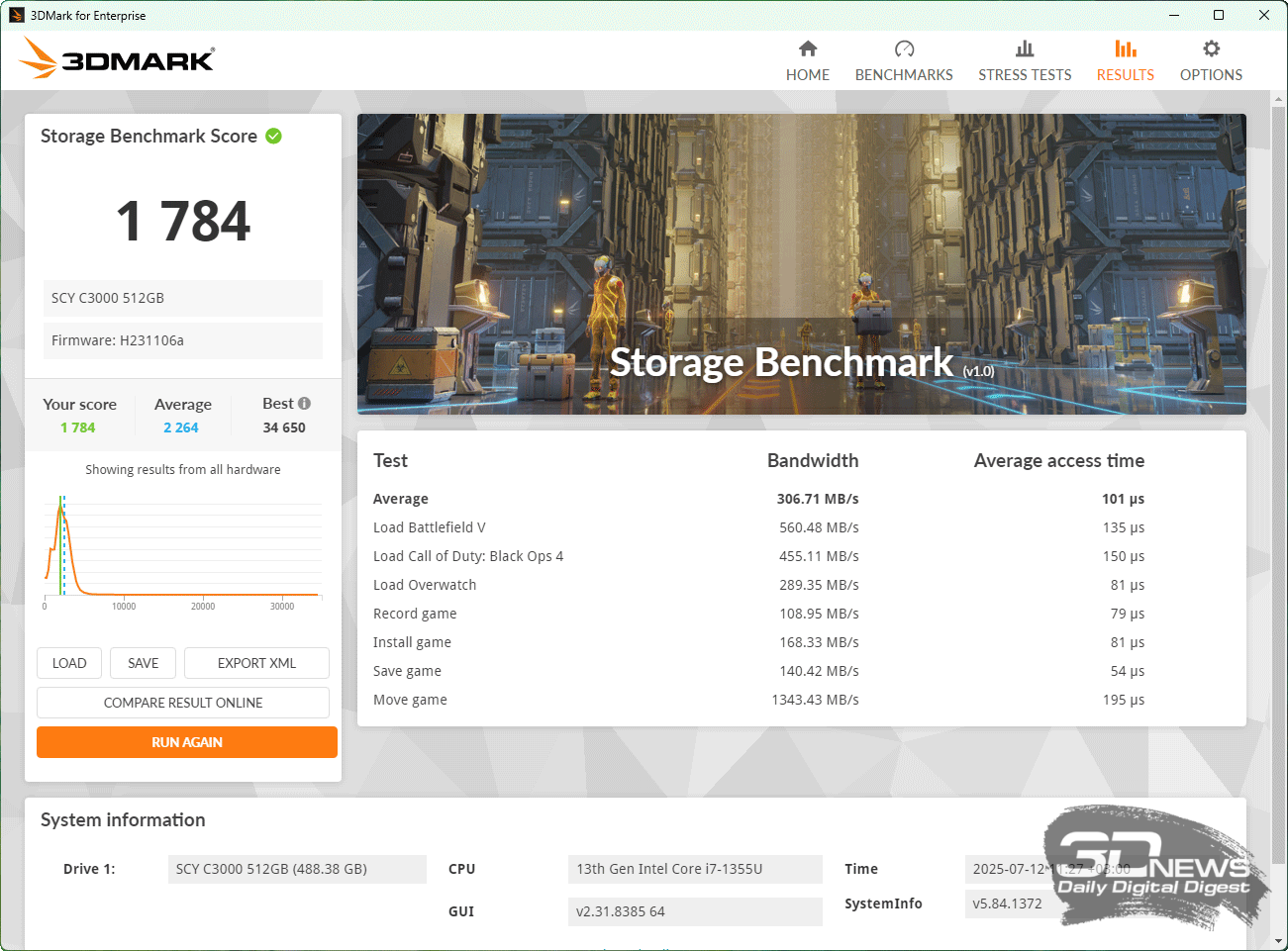Click the Install game row label
This screenshot has width=1288, height=951.
click(412, 642)
